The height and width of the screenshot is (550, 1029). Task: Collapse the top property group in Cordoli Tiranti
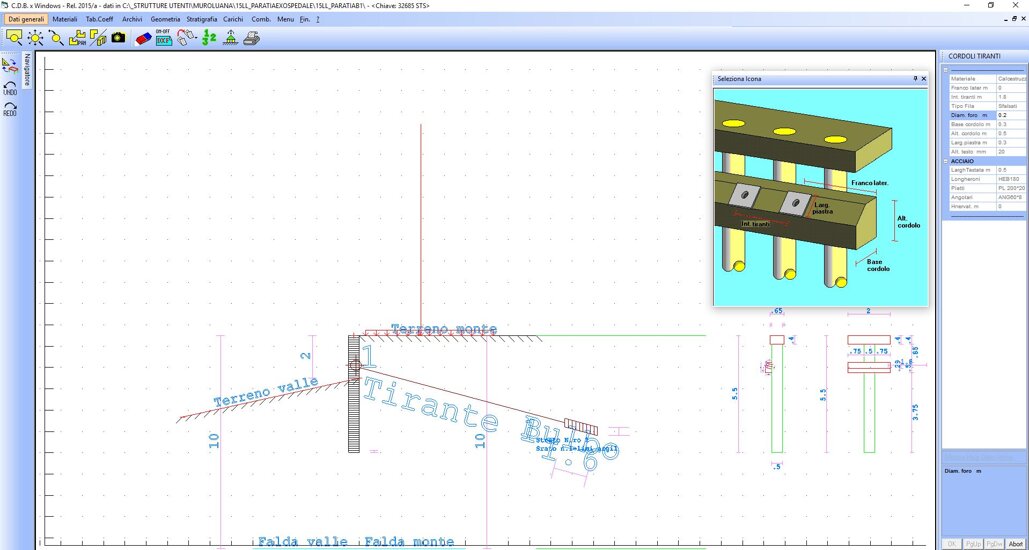[x=946, y=70]
